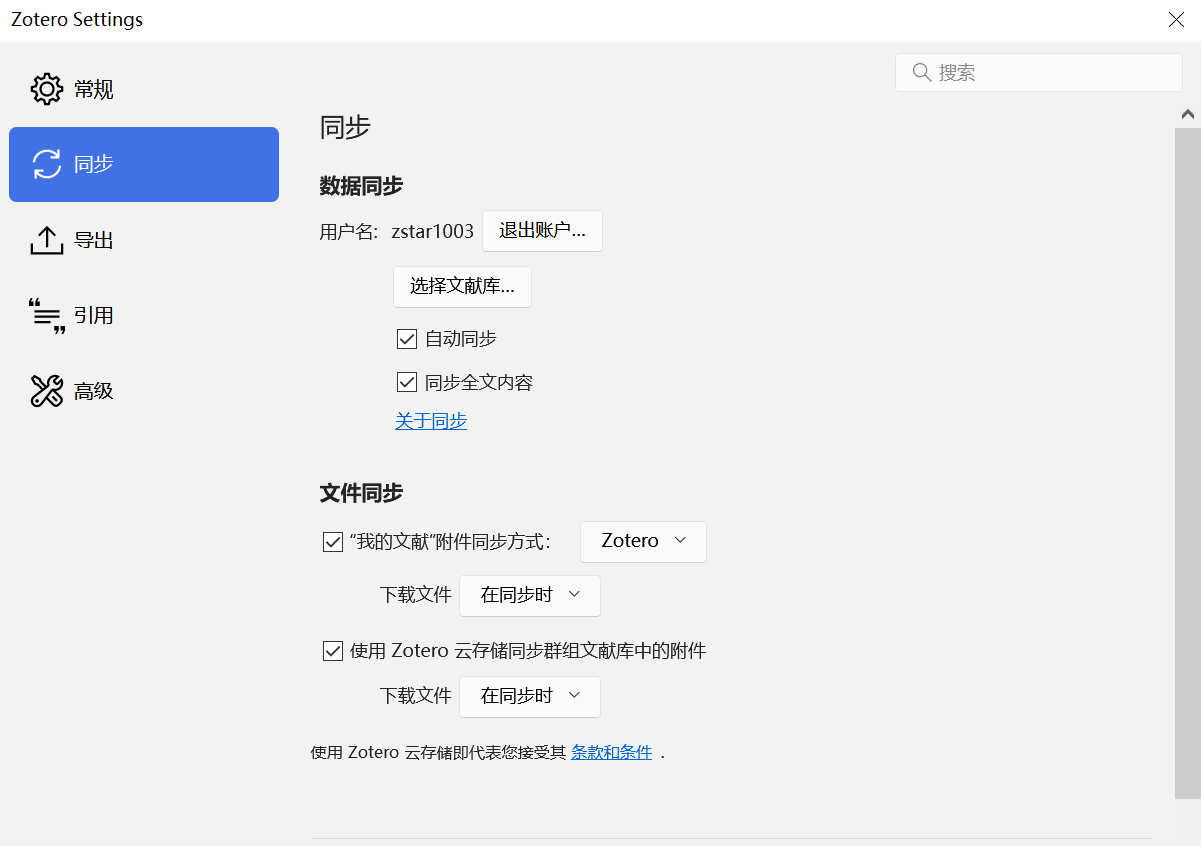The image size is (1201, 846).
Task: Click the username text zstar1003
Action: [x=432, y=232]
